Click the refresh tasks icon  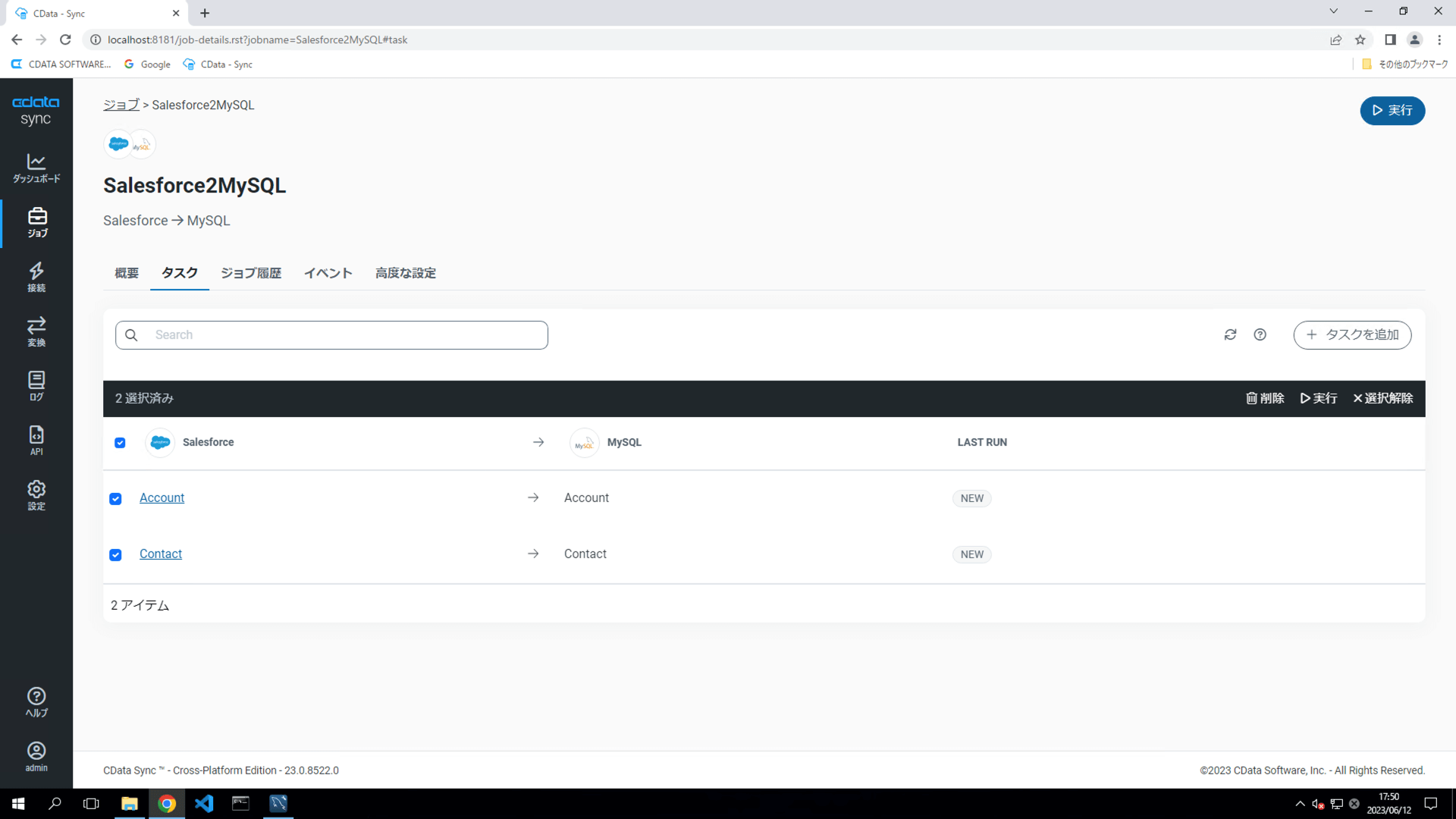[1230, 334]
